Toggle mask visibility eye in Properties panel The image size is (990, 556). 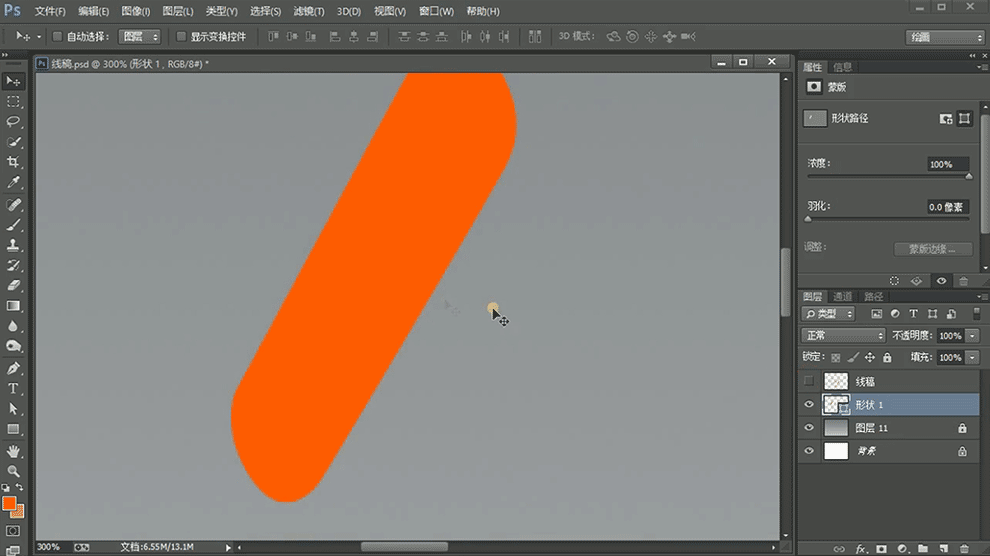tap(941, 281)
